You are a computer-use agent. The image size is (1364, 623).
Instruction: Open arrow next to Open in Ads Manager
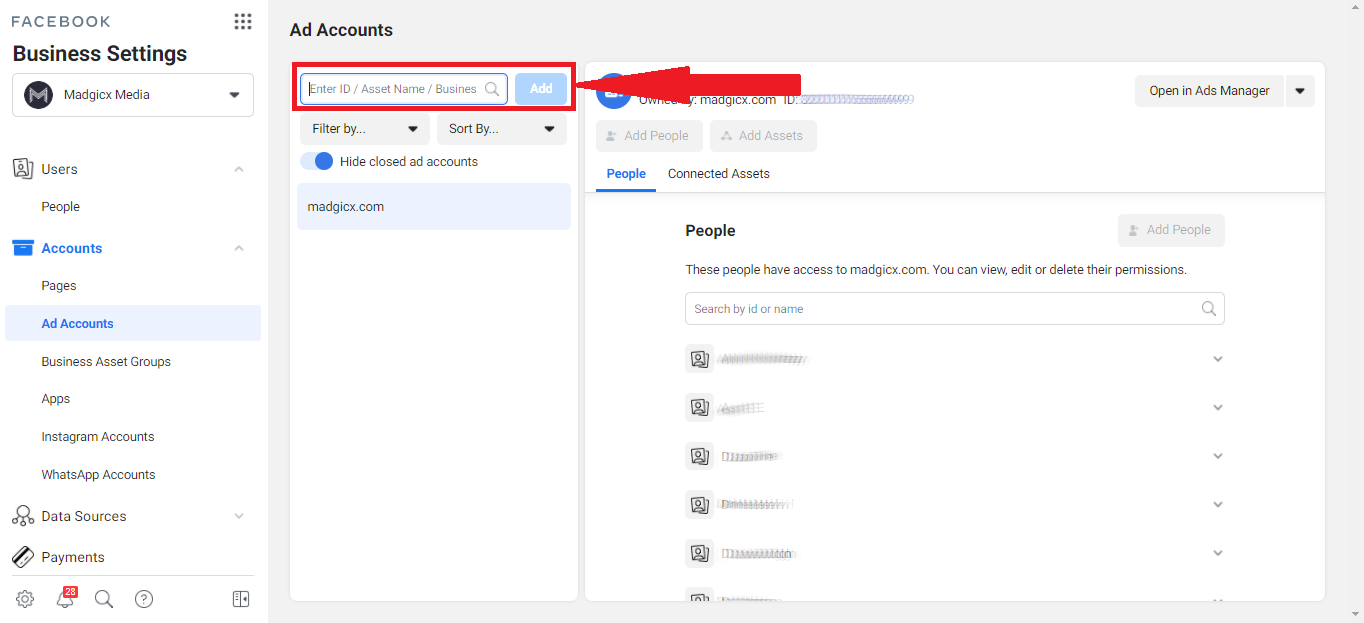click(x=1300, y=91)
